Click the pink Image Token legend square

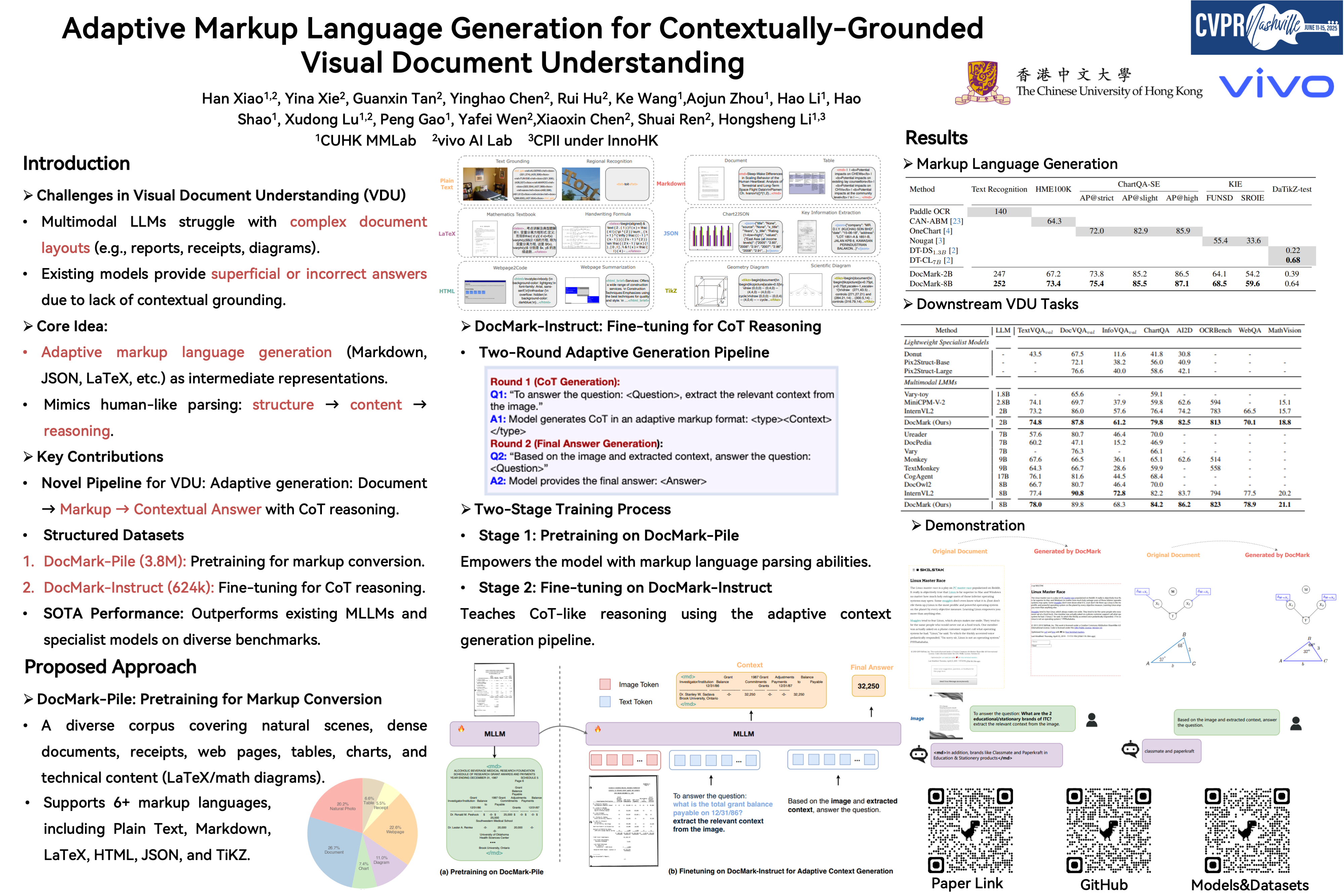pos(604,685)
